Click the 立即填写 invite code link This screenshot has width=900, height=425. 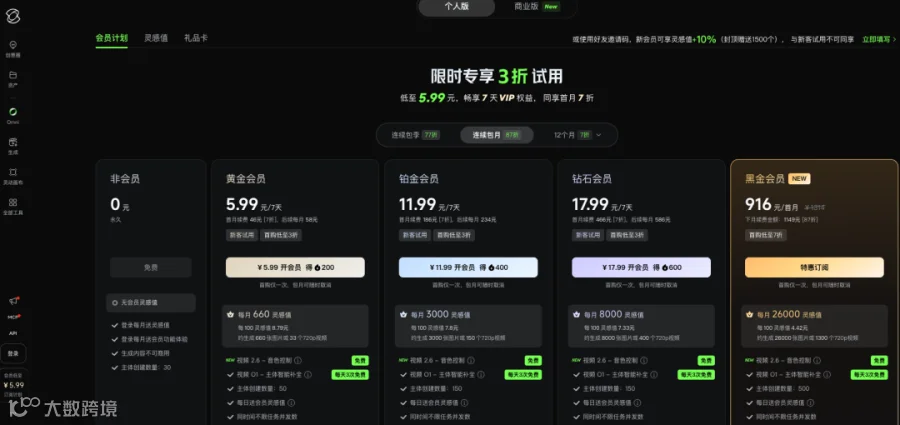(879, 40)
